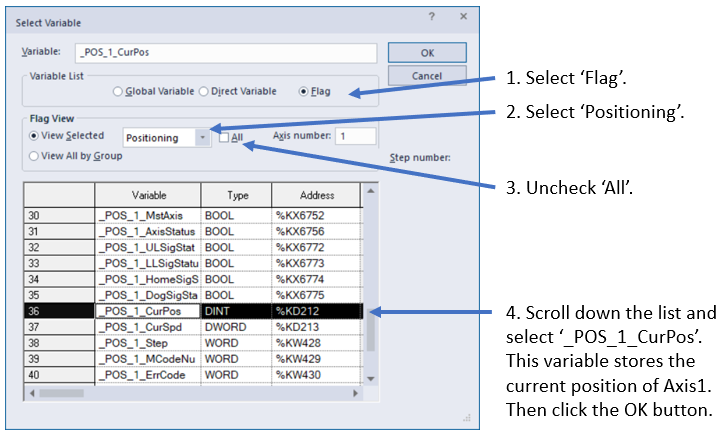Choose the View Selected option
Screen dimensions: 724x432
36,136
